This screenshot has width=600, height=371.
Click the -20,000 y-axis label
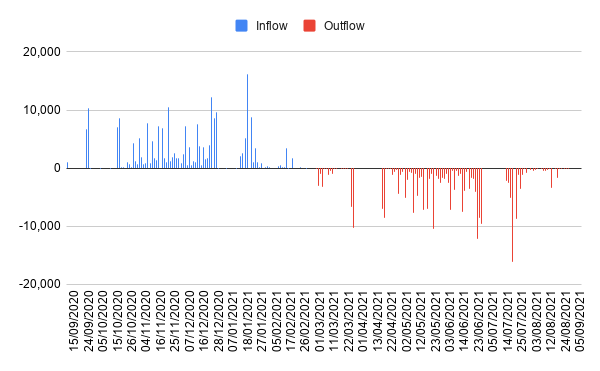(40, 285)
